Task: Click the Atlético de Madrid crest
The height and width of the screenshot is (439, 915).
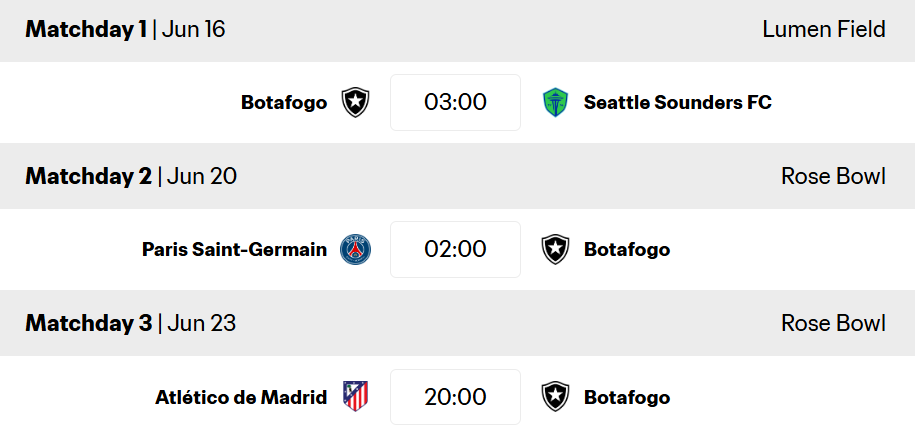Action: (355, 397)
